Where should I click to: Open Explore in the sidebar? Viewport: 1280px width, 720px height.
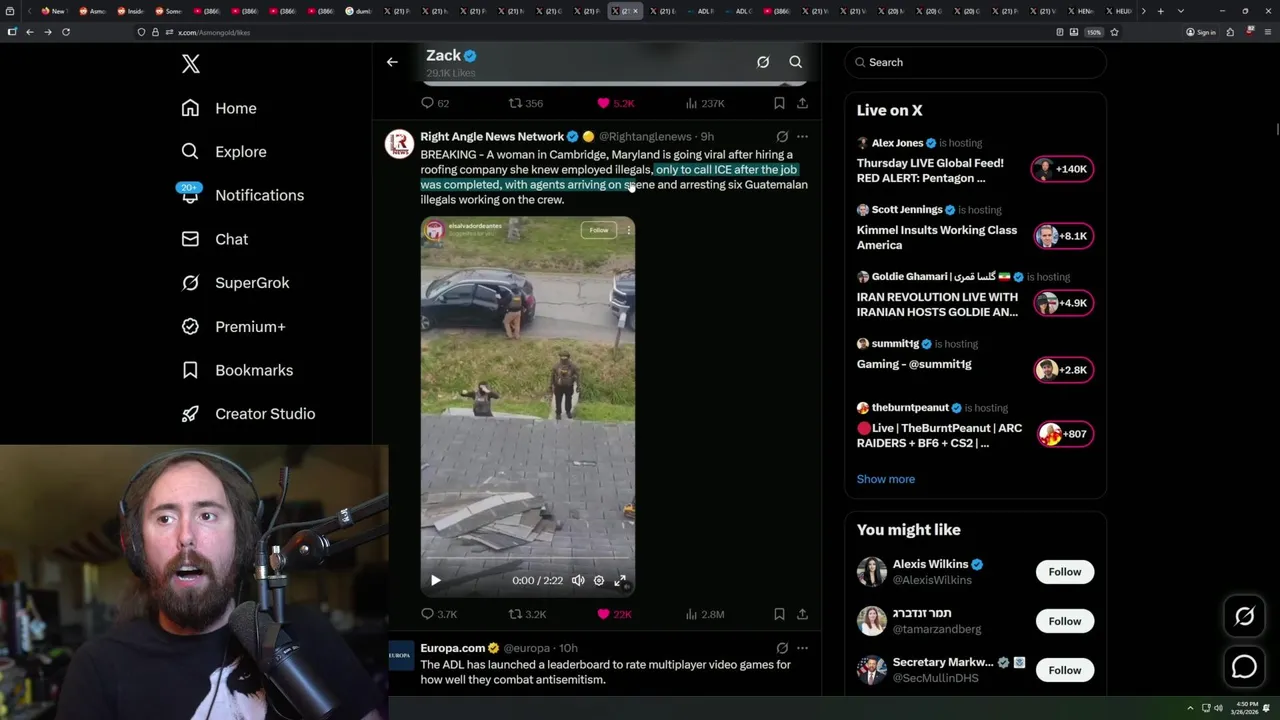[224, 152]
